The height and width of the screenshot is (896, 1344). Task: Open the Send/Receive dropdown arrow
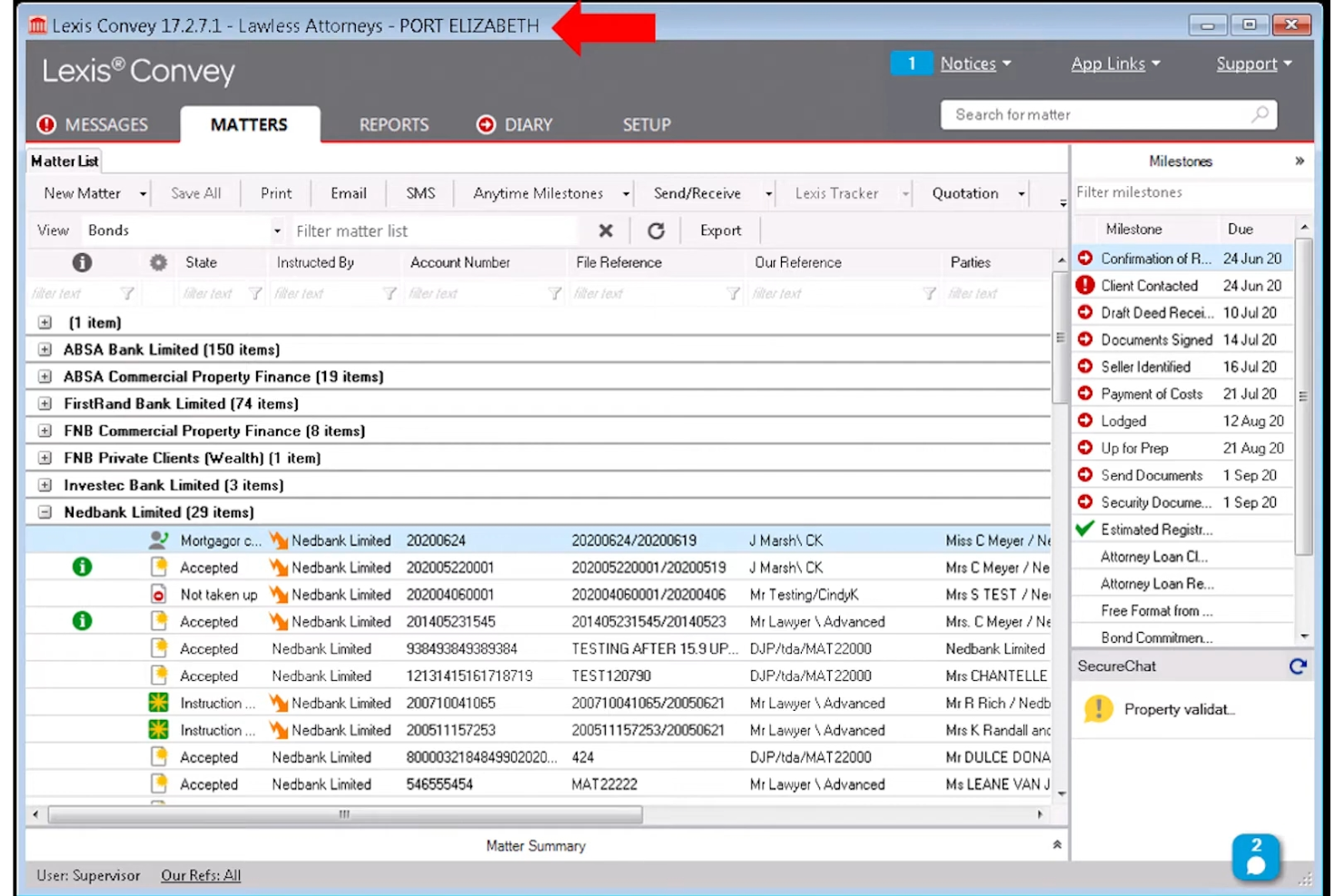point(768,194)
